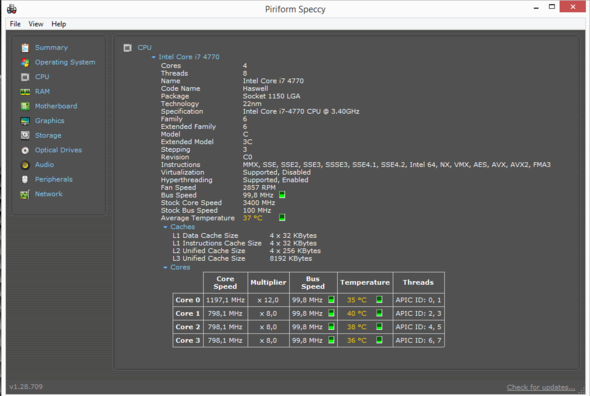590x396 pixels.
Task: Click the Operating System Windows flag icon
Action: (x=25, y=62)
